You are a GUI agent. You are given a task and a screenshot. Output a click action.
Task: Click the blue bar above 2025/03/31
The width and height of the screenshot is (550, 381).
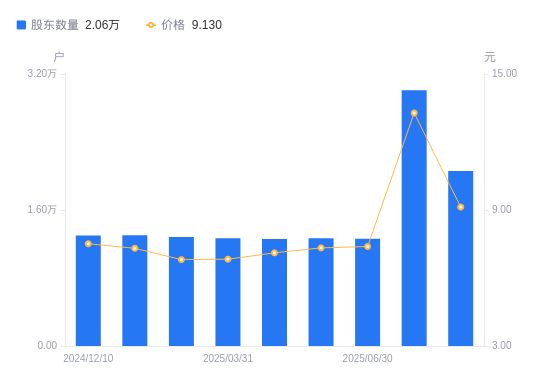click(228, 292)
